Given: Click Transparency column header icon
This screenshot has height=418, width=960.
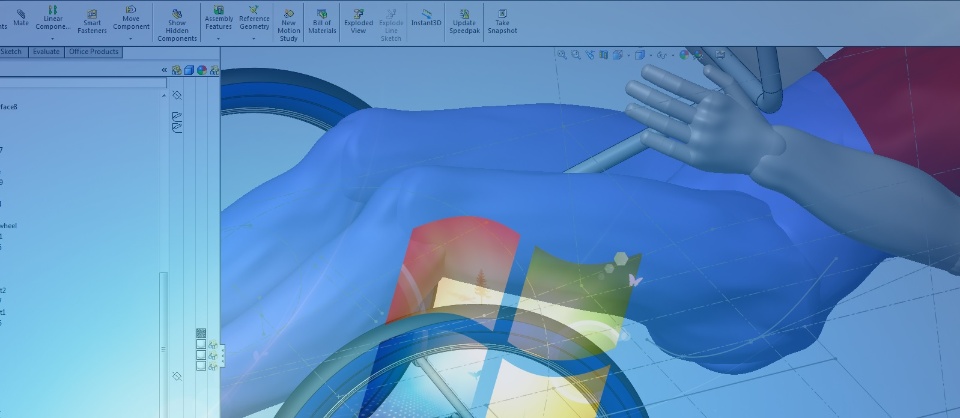Looking at the screenshot, I should 214,70.
